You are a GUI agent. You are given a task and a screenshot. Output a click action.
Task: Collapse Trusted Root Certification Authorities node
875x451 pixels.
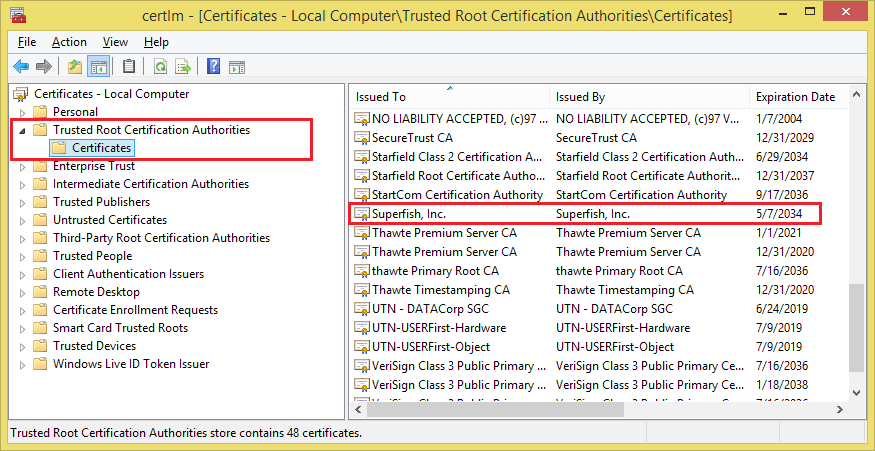click(23, 131)
